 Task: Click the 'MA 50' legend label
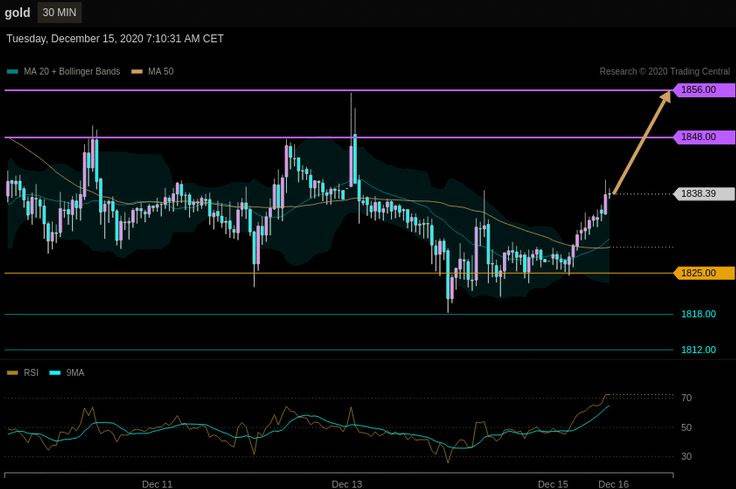(x=161, y=71)
